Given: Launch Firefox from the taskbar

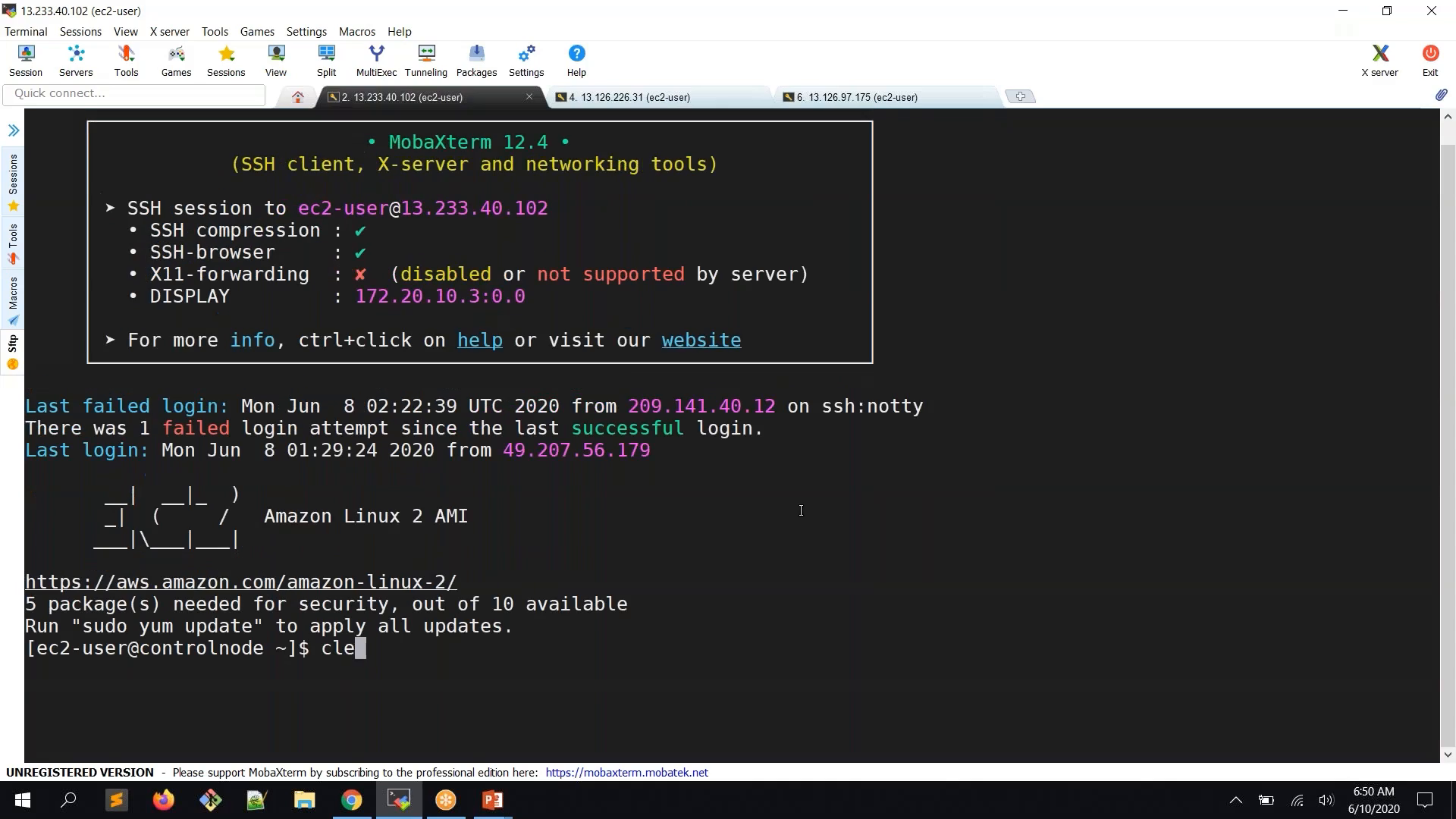Looking at the screenshot, I should pos(163,800).
